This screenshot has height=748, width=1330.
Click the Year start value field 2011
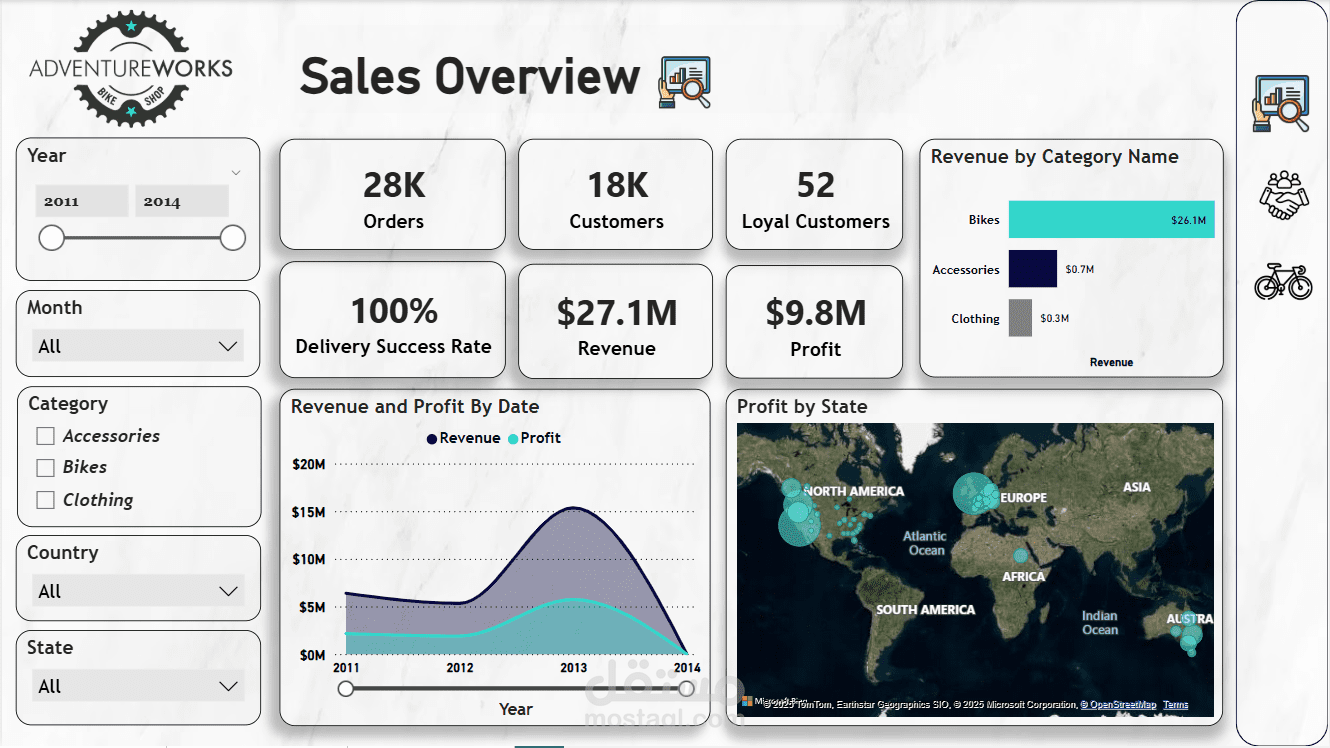82,201
